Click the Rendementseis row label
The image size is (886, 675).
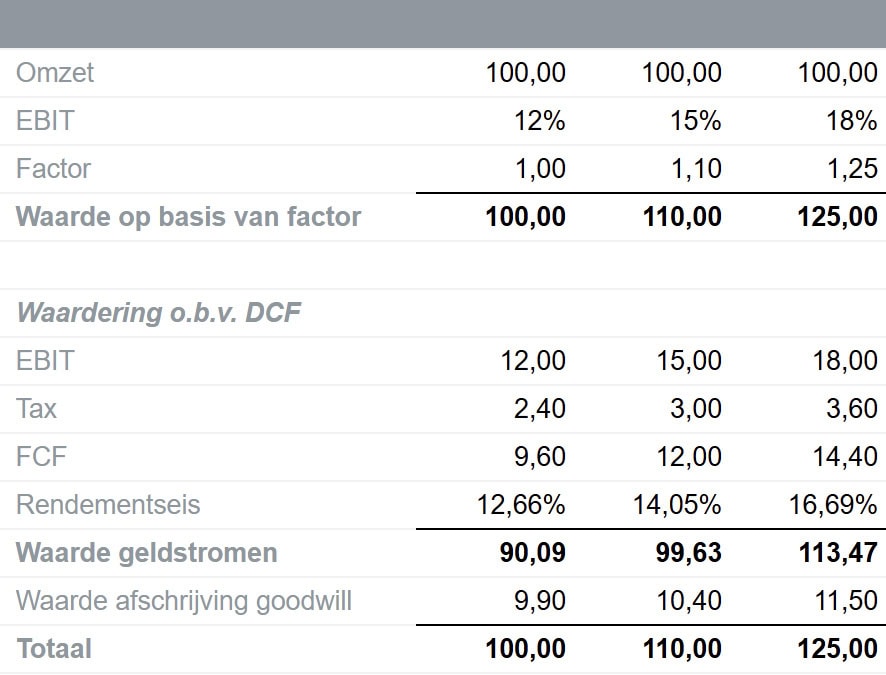click(x=108, y=505)
